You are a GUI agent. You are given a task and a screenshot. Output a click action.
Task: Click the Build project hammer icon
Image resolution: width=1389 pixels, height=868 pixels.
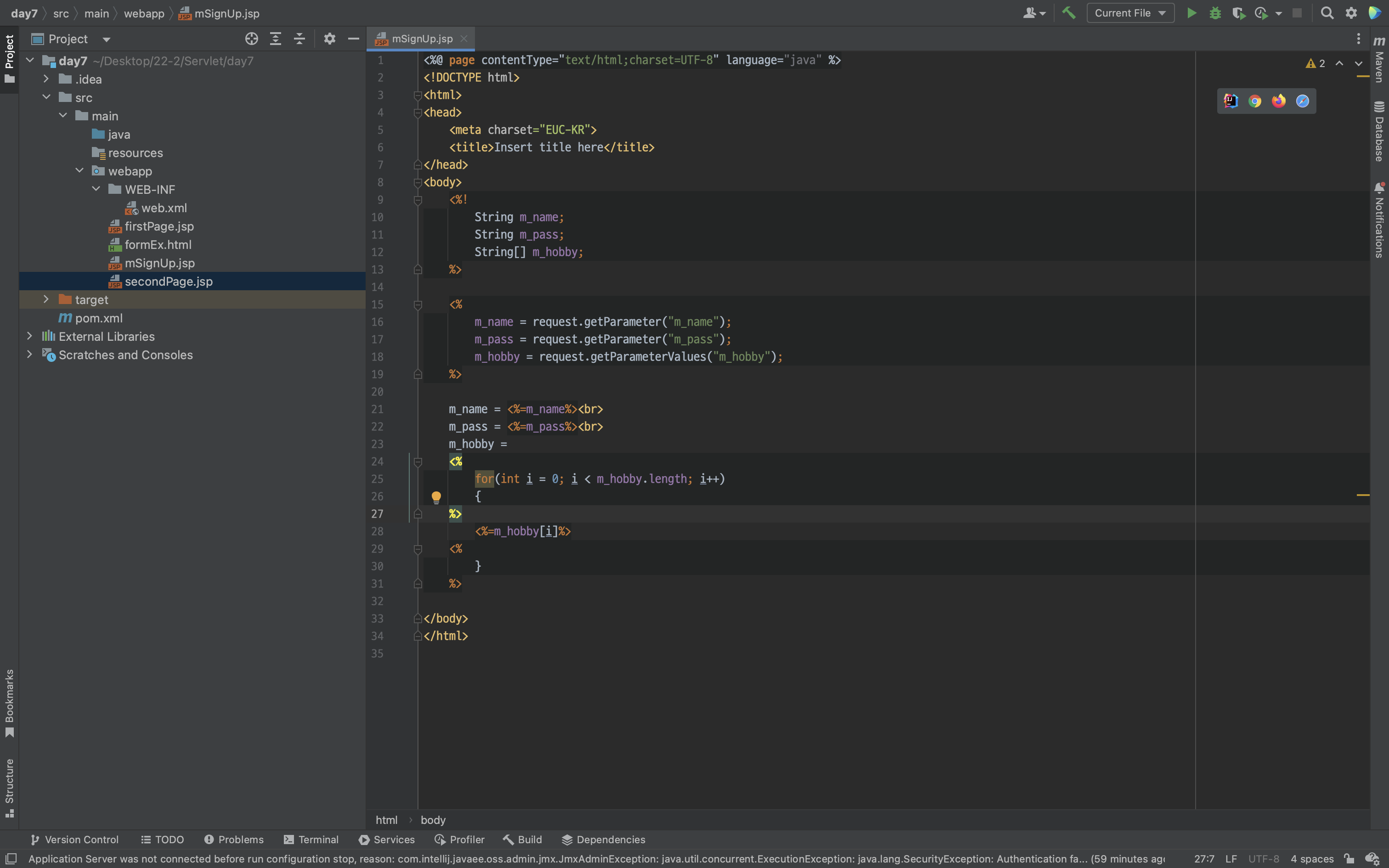coord(1069,13)
